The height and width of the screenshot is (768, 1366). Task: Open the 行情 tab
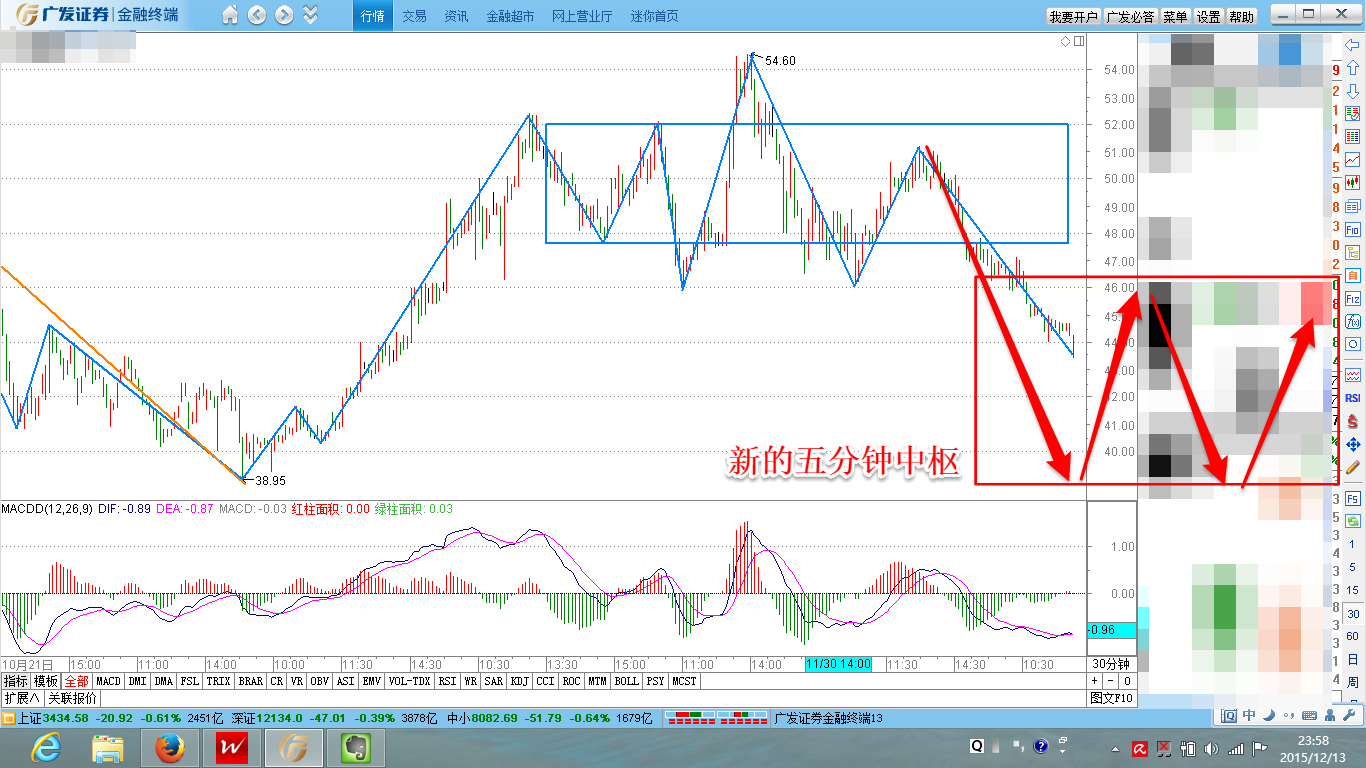(x=373, y=16)
